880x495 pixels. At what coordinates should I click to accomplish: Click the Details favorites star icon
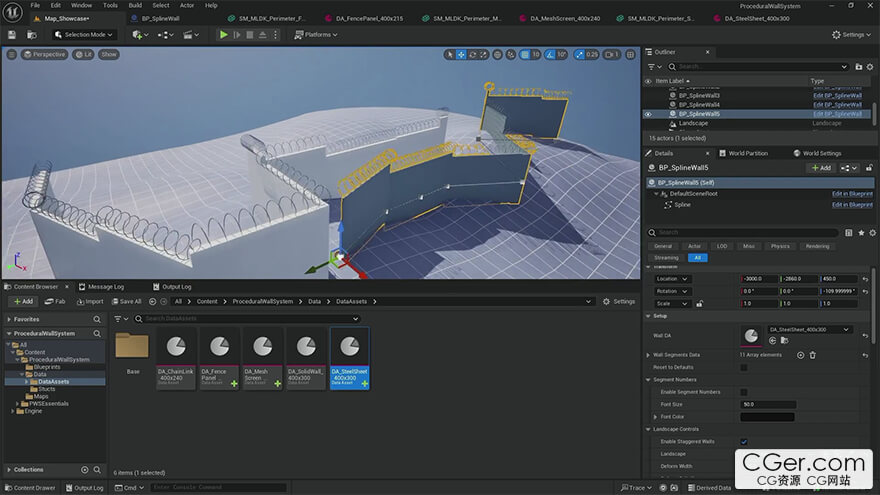tap(861, 232)
